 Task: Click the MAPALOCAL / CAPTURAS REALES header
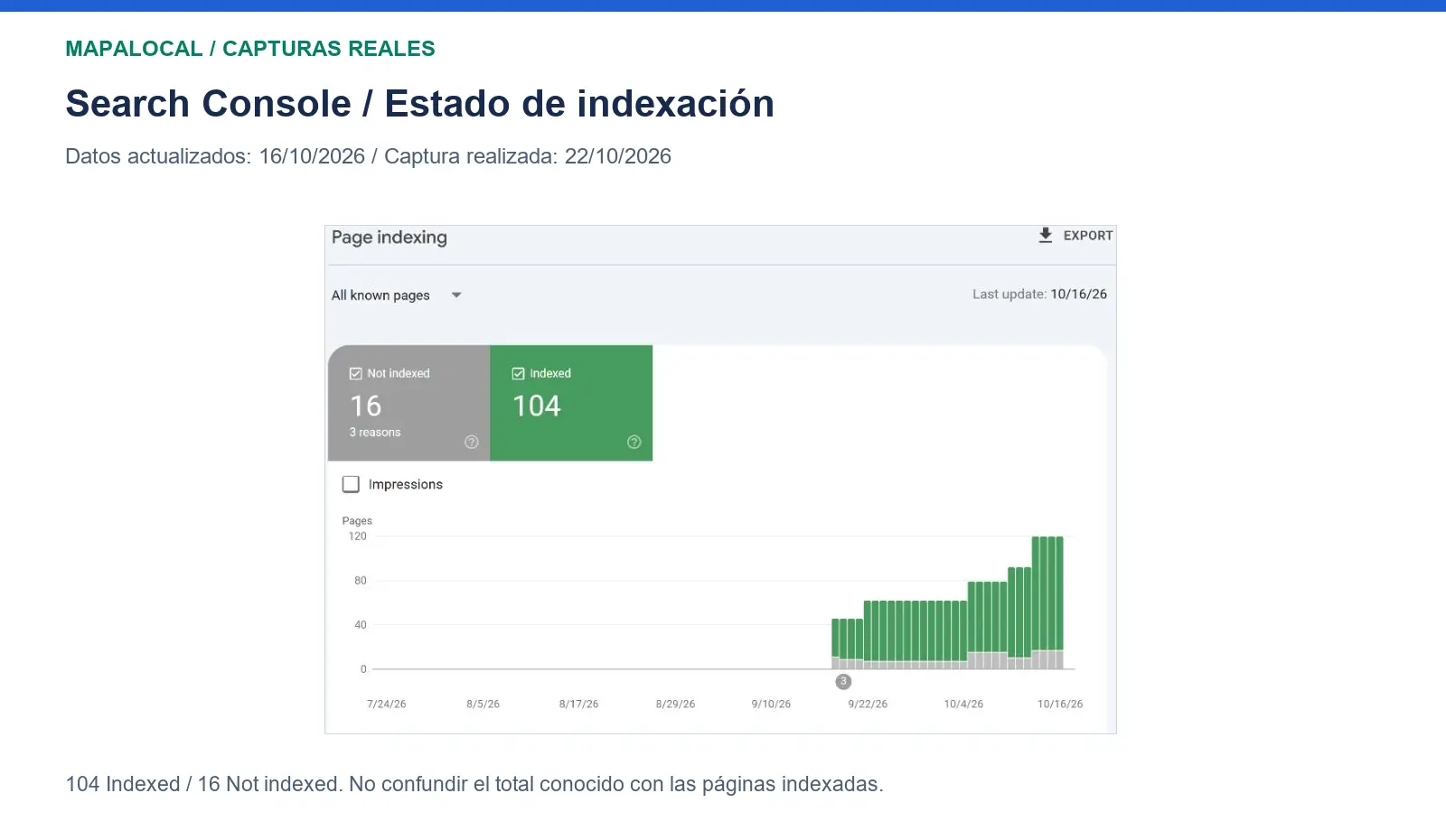coord(250,49)
